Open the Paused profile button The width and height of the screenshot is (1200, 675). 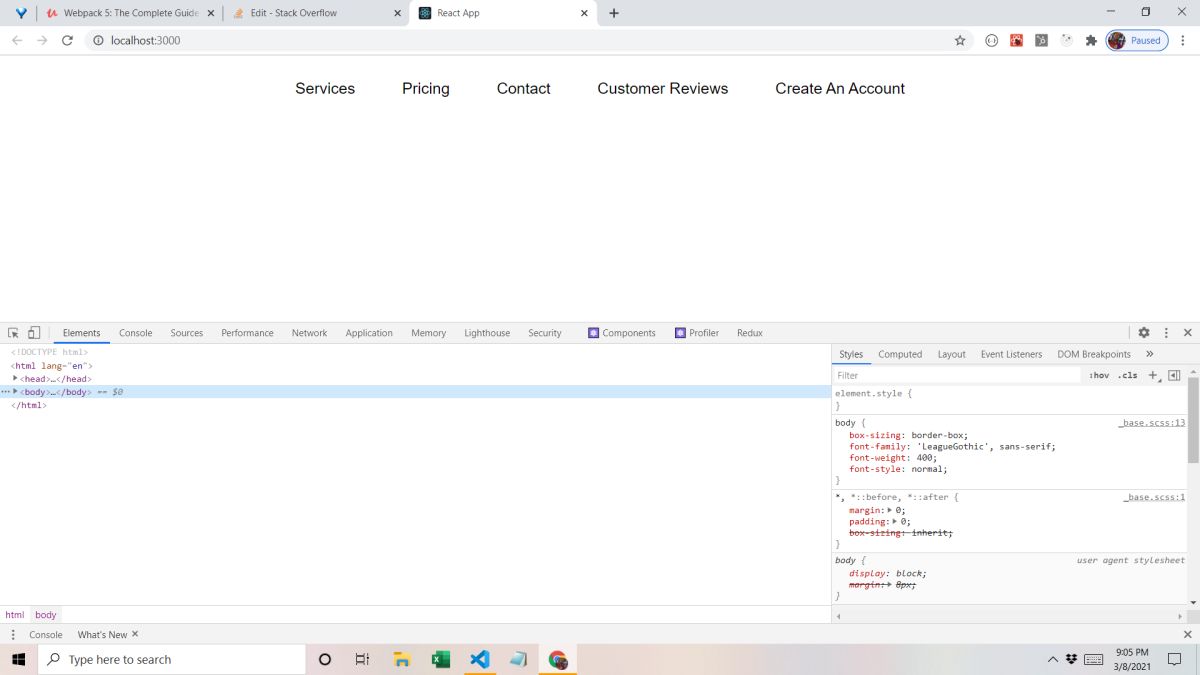tap(1137, 41)
